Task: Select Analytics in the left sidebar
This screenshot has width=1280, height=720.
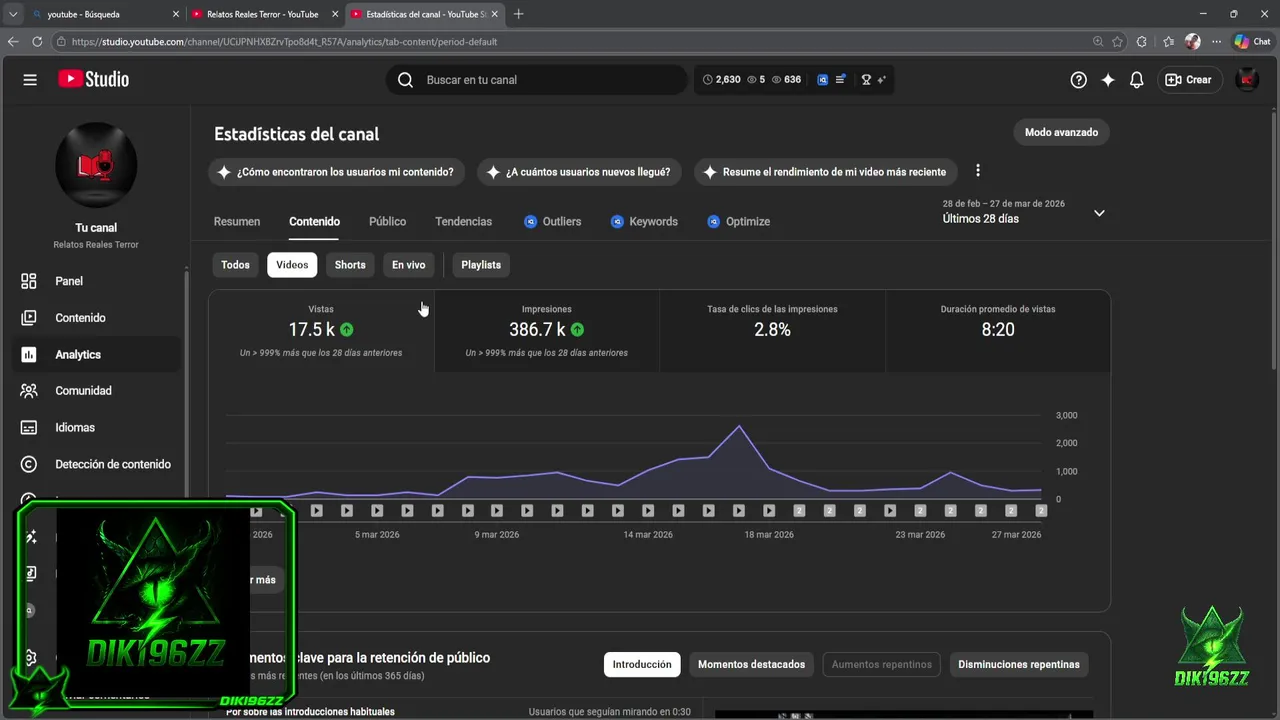Action: [x=96, y=355]
